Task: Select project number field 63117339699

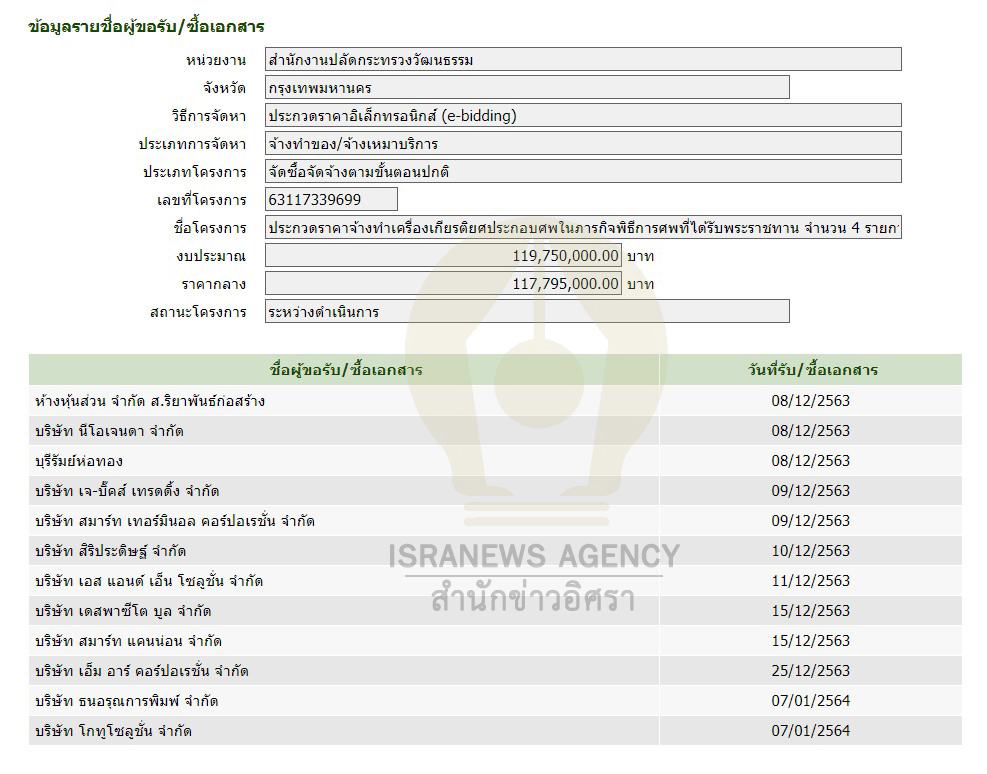Action: click(331, 200)
